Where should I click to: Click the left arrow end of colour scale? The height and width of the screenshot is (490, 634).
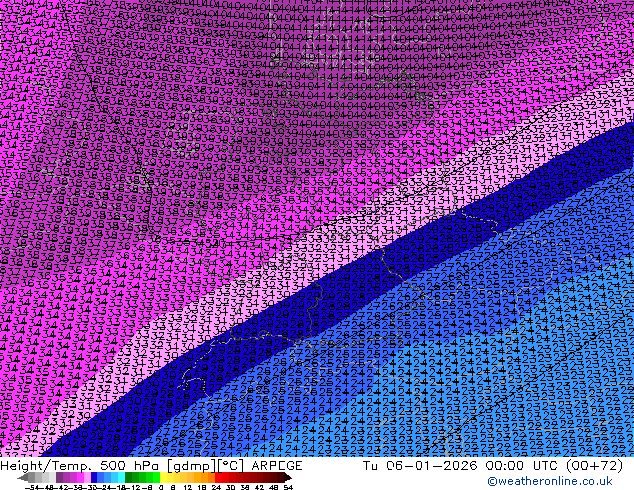click(23, 477)
